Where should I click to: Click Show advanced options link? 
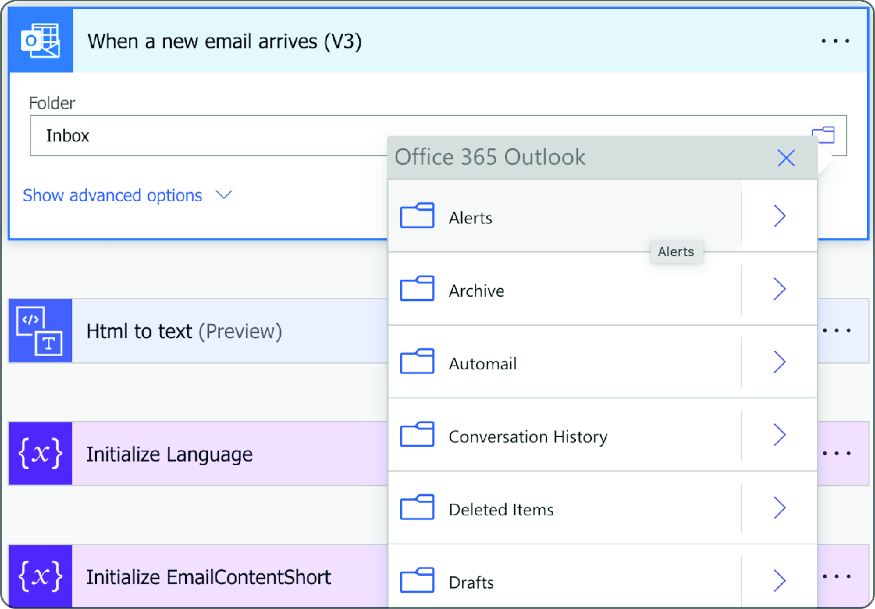[x=127, y=195]
